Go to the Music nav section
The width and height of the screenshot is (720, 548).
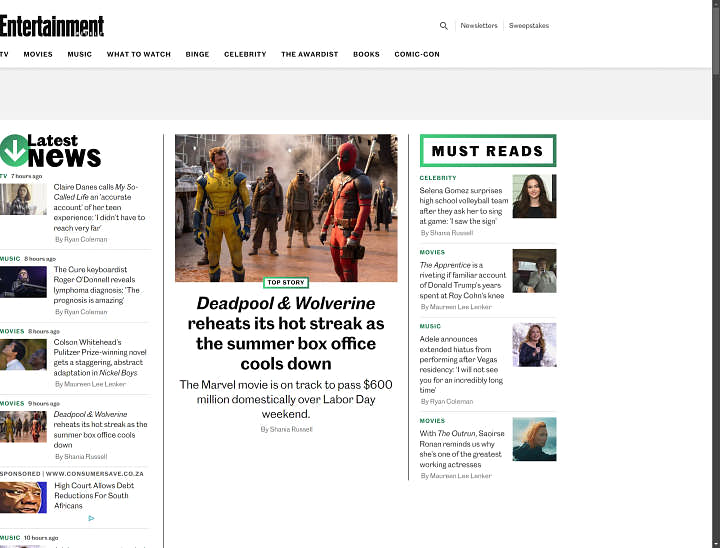point(79,54)
